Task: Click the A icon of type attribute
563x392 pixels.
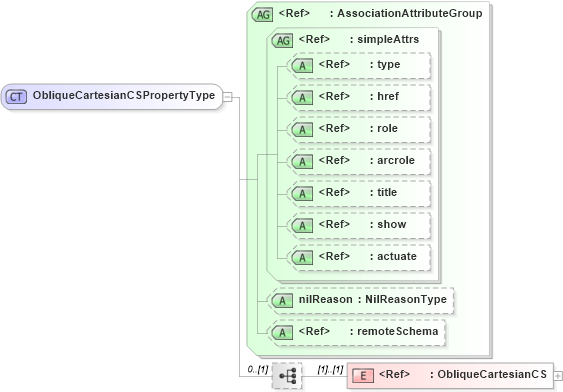Action: click(x=302, y=66)
